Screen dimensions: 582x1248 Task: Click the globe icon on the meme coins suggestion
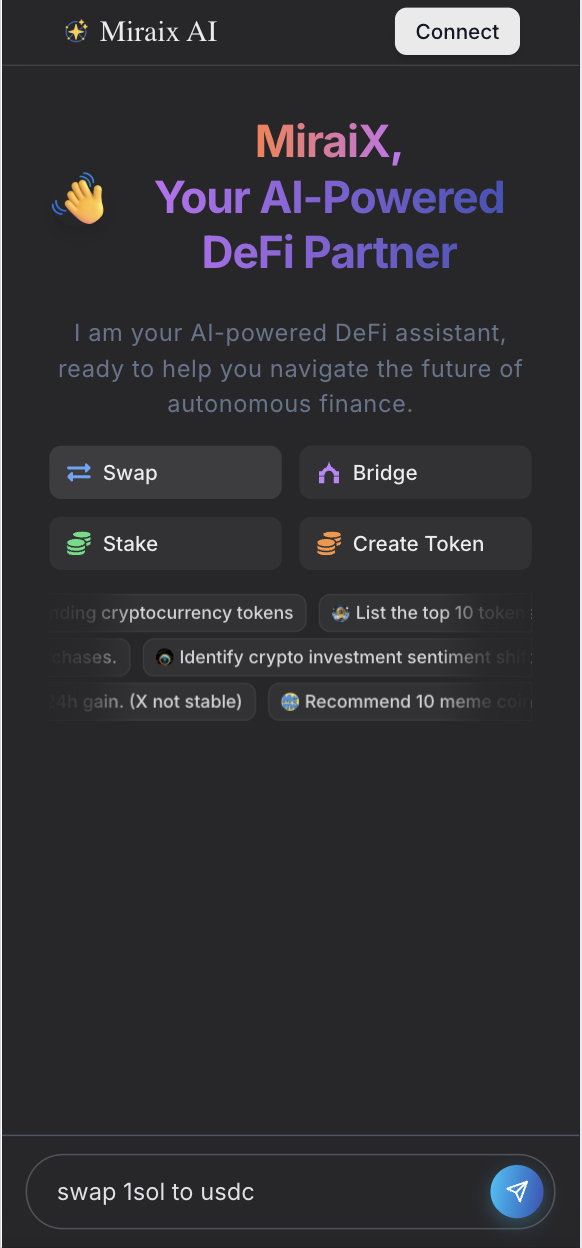(x=288, y=701)
